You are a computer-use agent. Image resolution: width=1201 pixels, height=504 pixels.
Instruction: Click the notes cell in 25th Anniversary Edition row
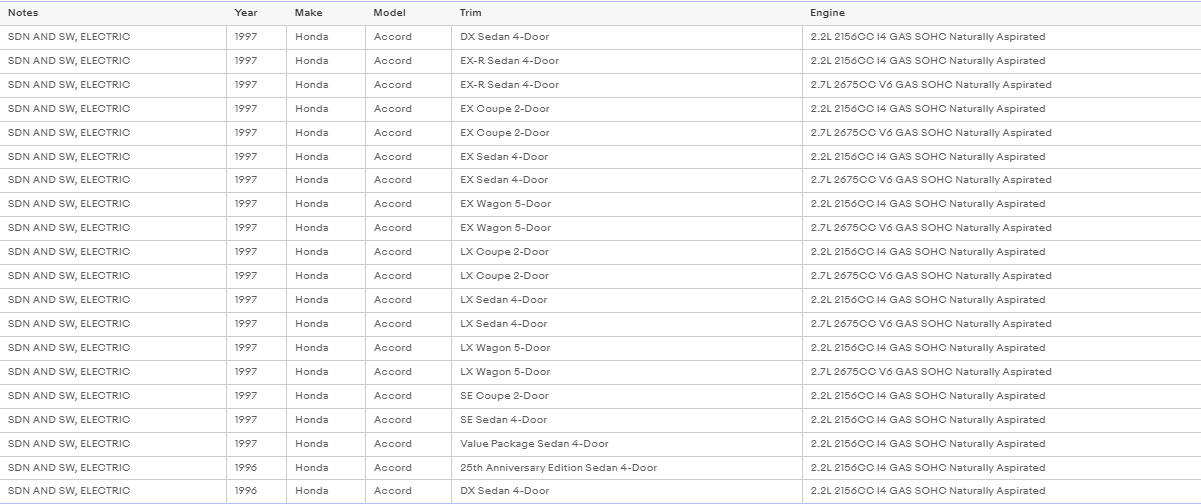coord(113,468)
